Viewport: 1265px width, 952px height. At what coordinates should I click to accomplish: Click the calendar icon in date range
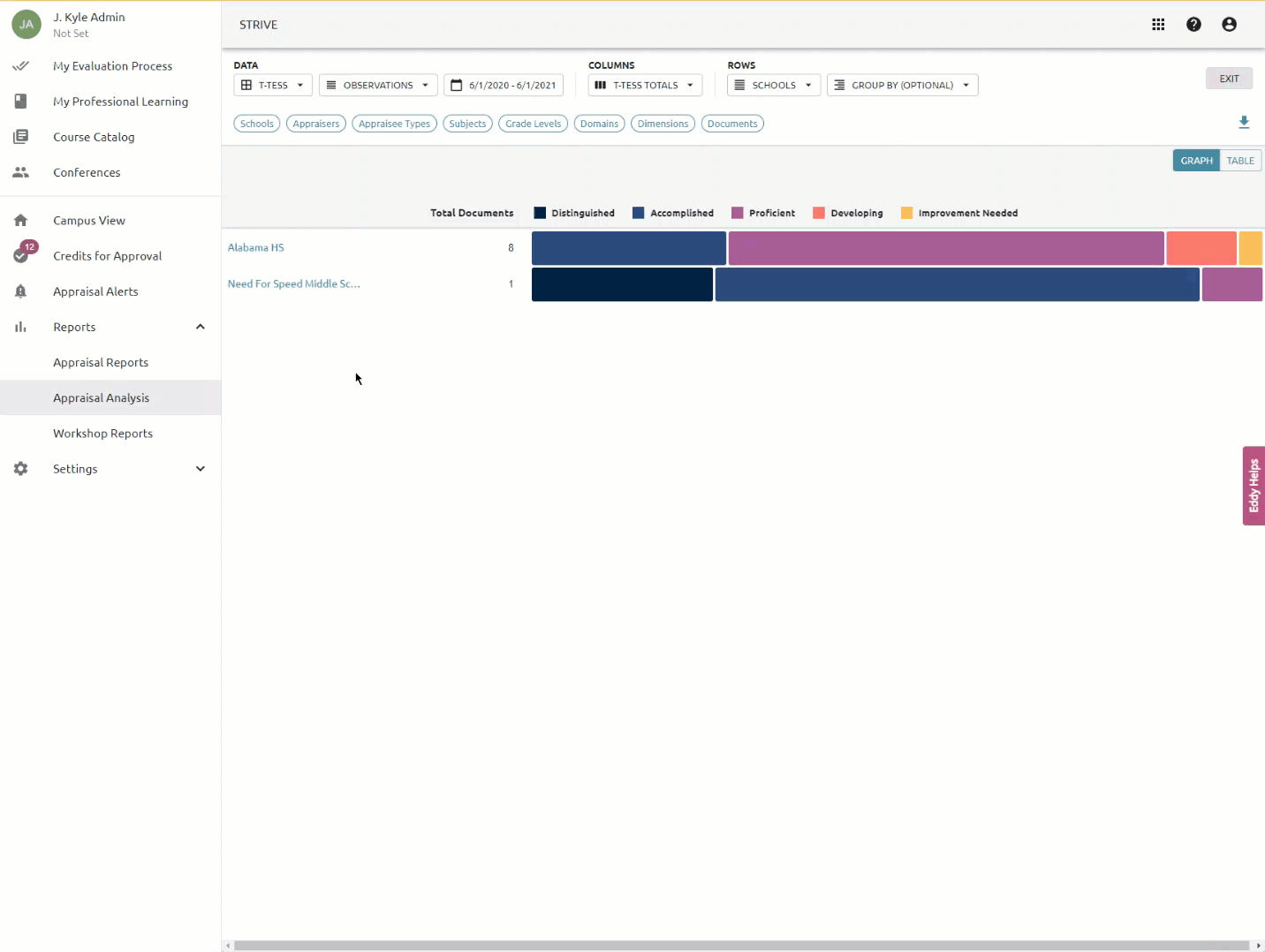coord(457,86)
